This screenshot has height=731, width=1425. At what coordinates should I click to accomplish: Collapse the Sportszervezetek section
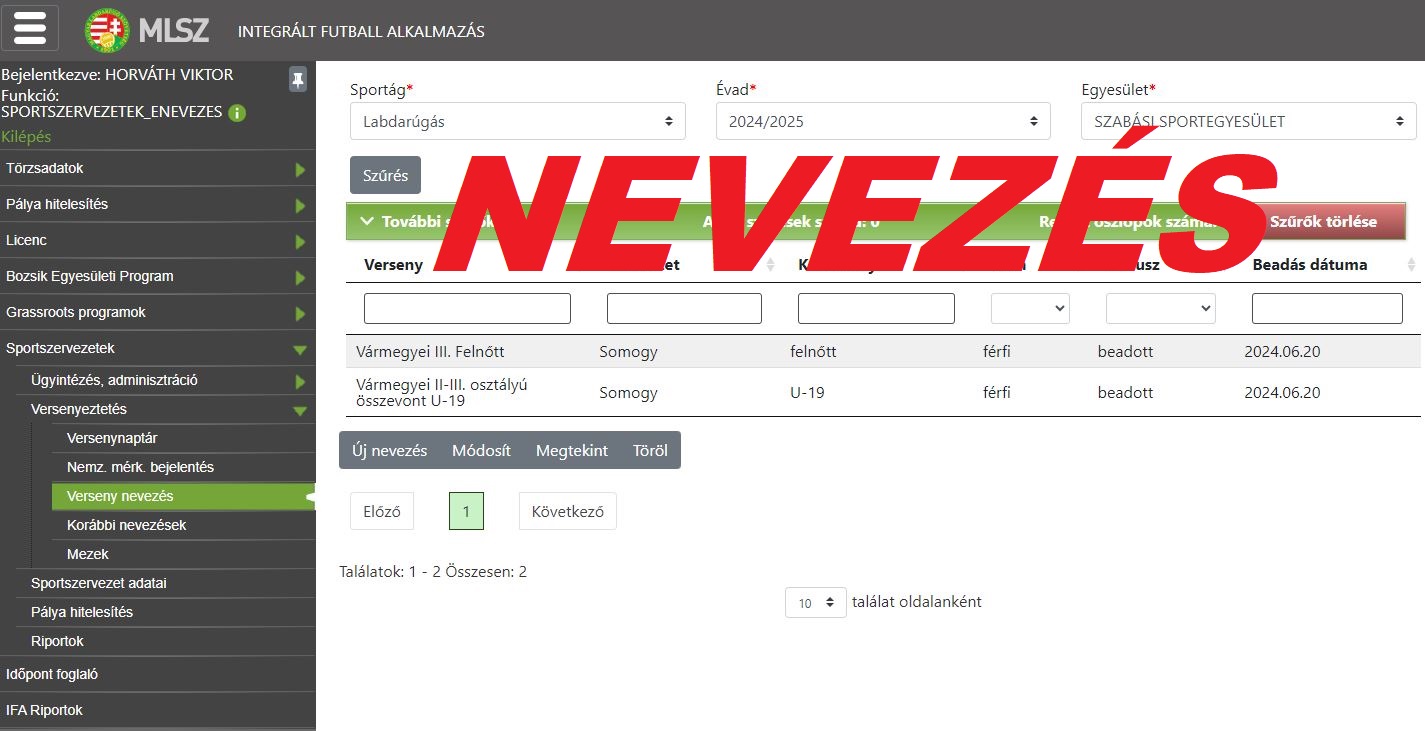[300, 349]
